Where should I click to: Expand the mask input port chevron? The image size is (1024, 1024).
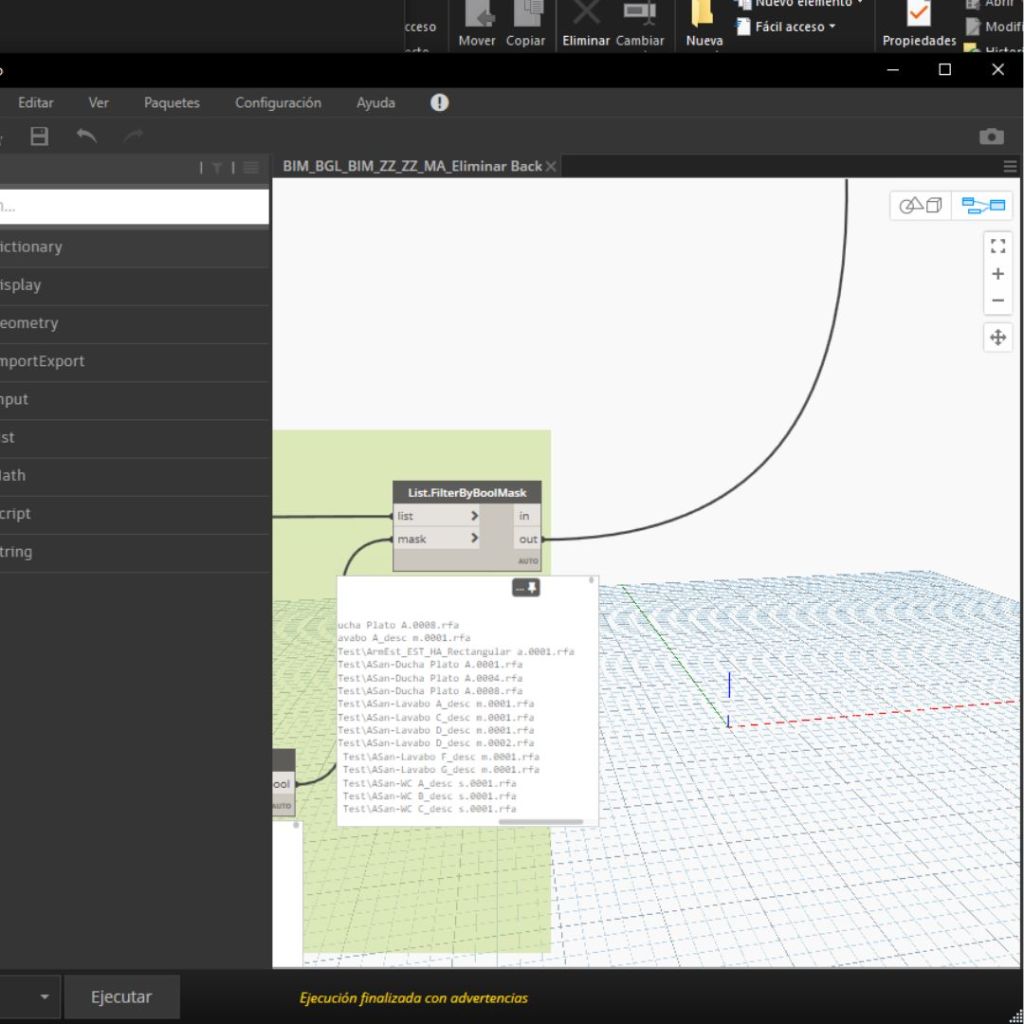click(x=474, y=539)
